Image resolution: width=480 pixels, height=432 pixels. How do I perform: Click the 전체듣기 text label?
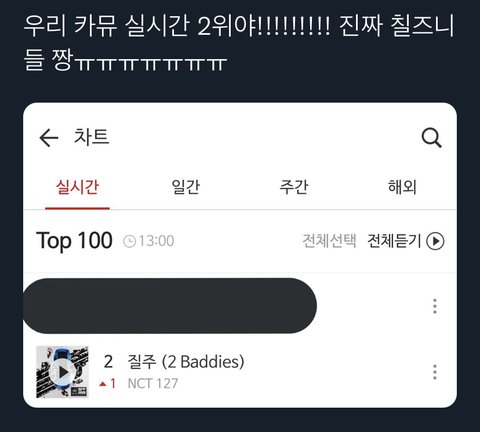coord(394,241)
